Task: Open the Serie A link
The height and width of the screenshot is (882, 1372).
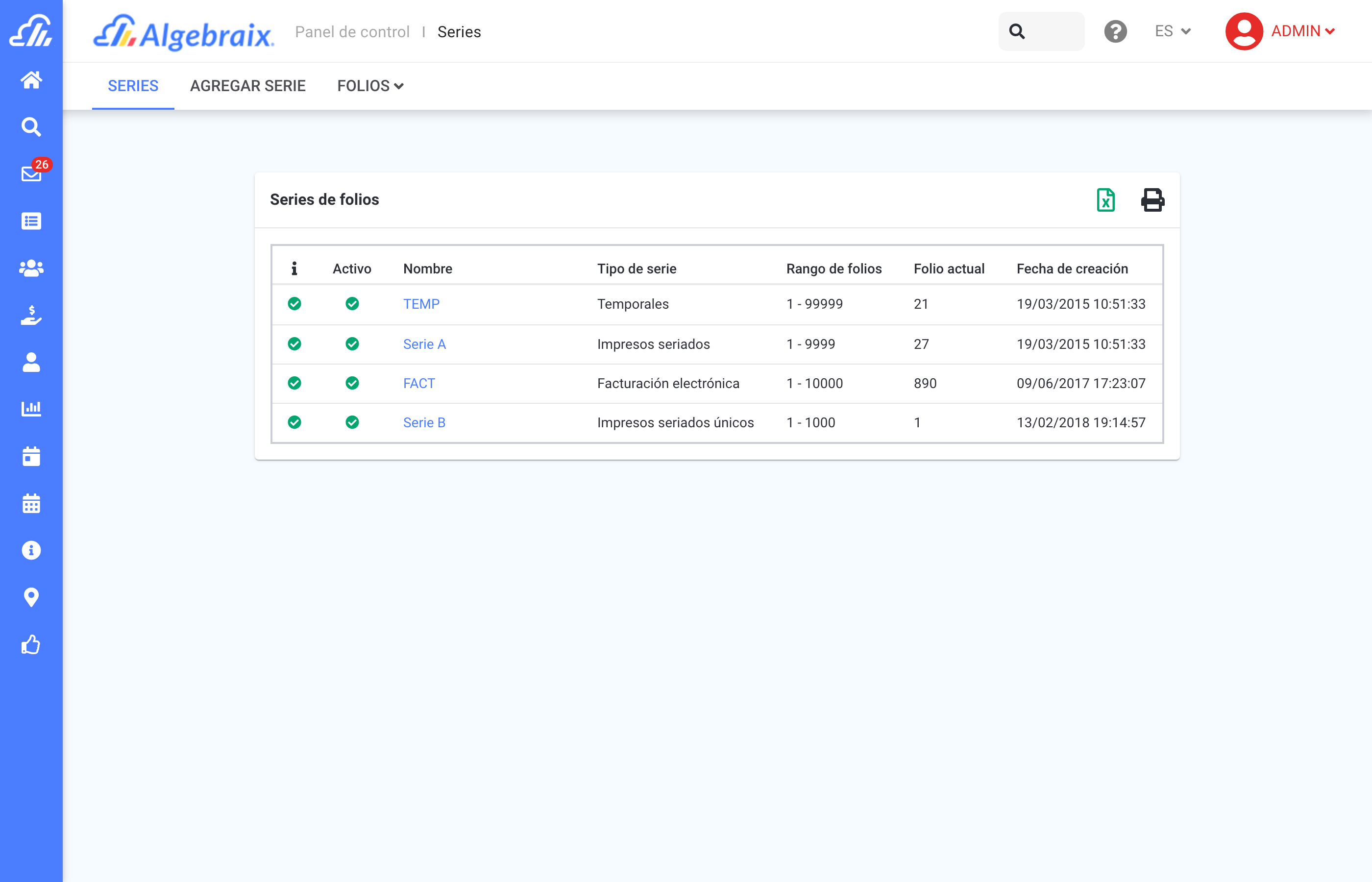Action: pos(424,344)
